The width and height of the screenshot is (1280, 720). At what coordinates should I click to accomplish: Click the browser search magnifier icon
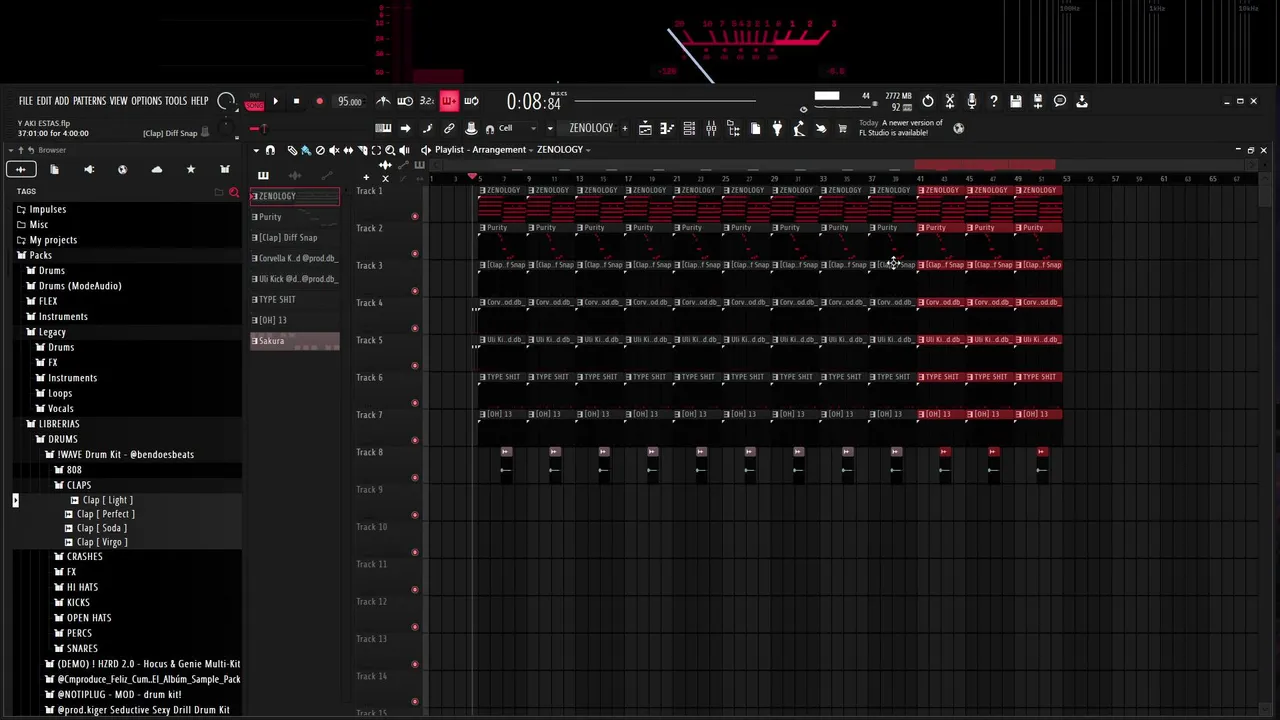234,192
